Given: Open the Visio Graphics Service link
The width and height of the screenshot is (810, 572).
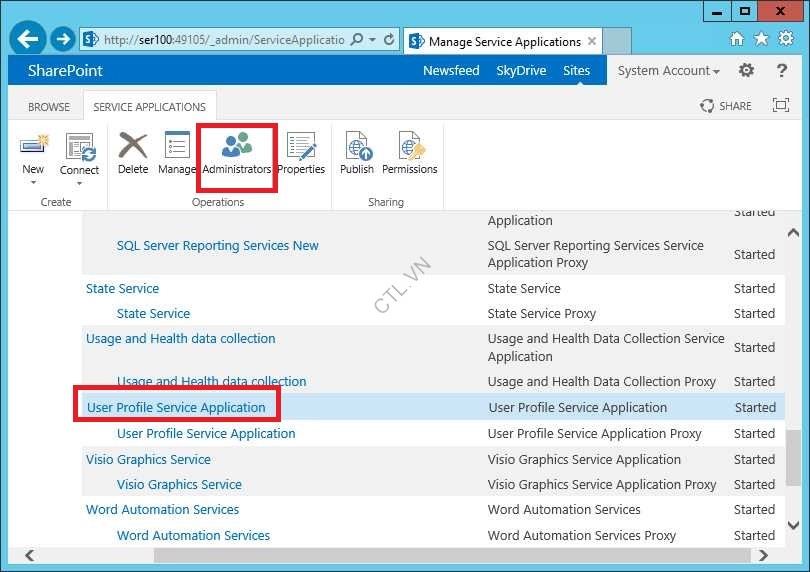Looking at the screenshot, I should click(148, 460).
